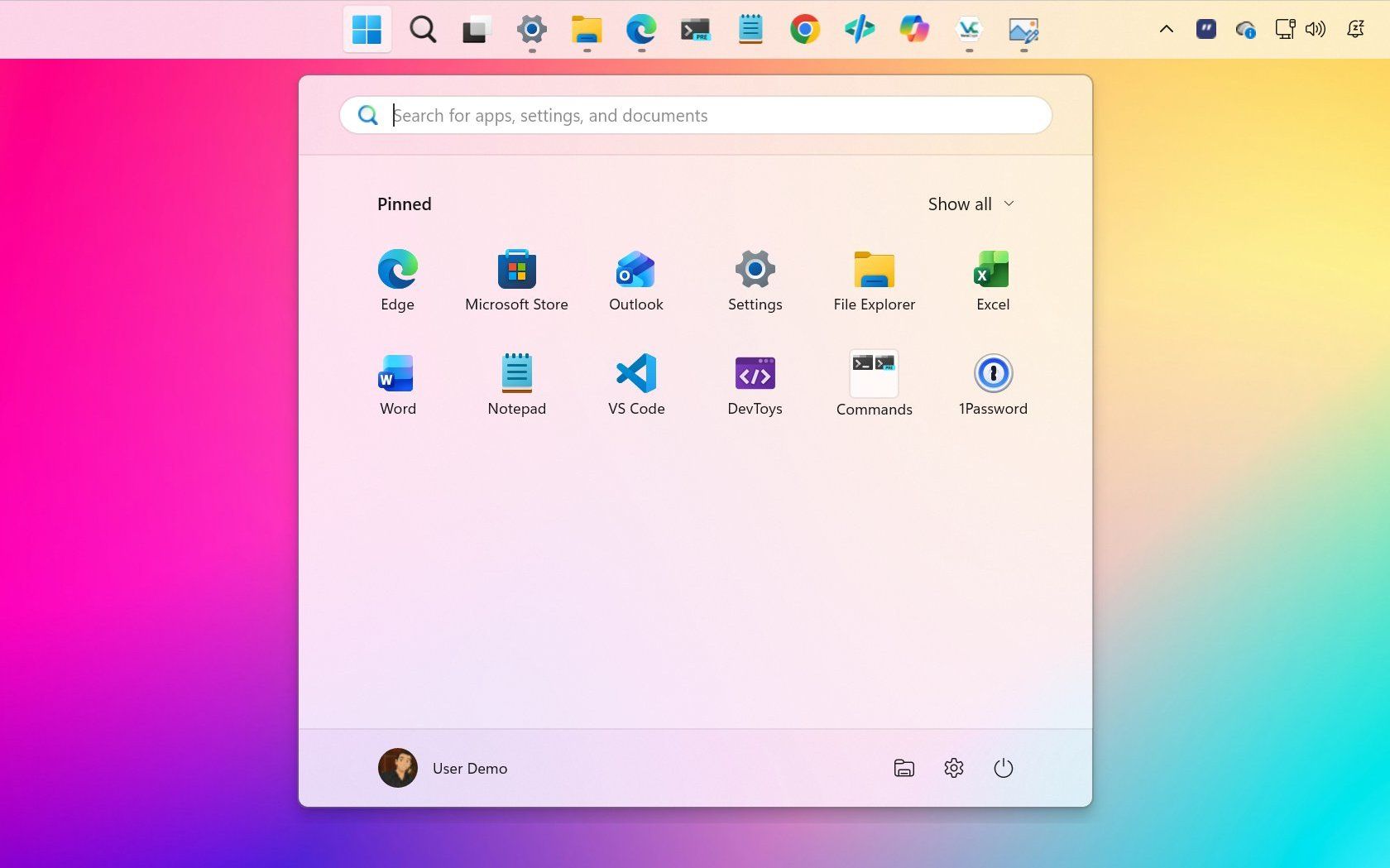Open network status in system tray
1390x868 pixels.
click(1285, 30)
